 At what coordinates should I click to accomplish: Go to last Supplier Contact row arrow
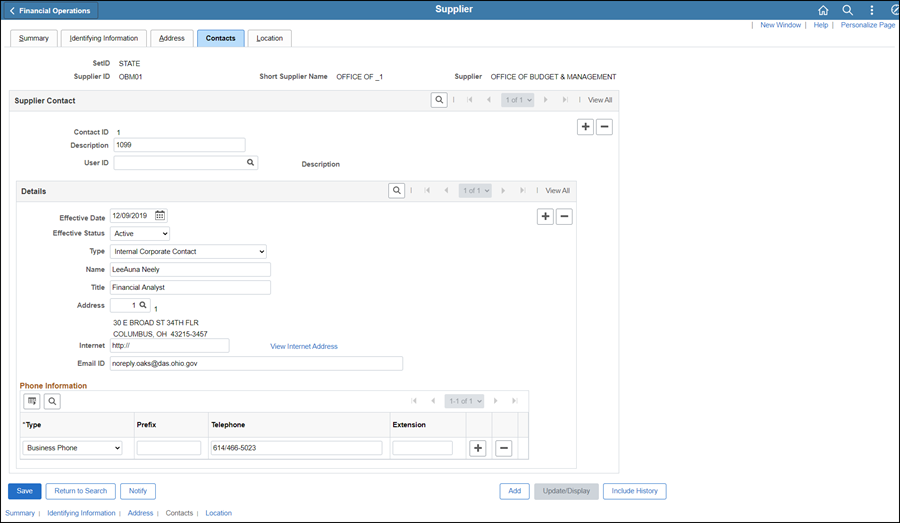[x=565, y=100]
